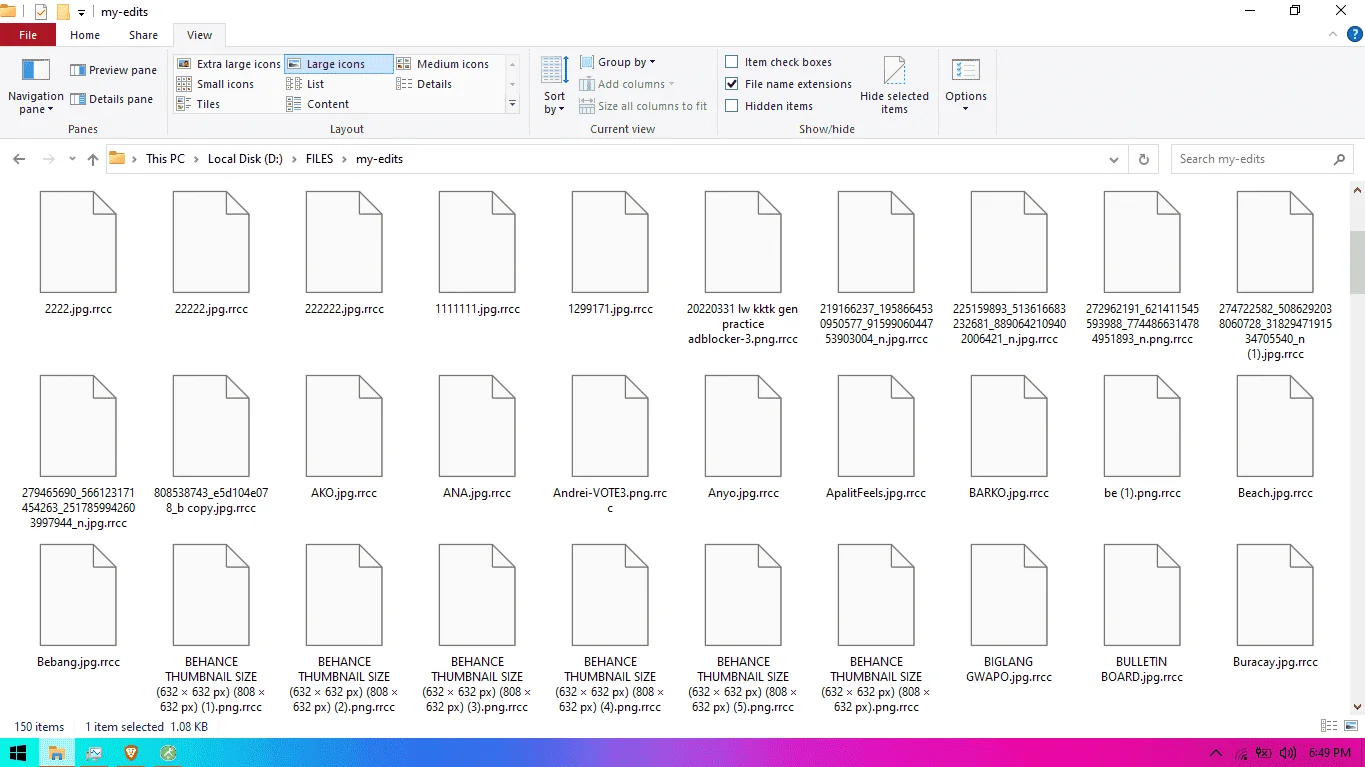Switch to details view in status bar
1365x767 pixels.
coord(1329,726)
